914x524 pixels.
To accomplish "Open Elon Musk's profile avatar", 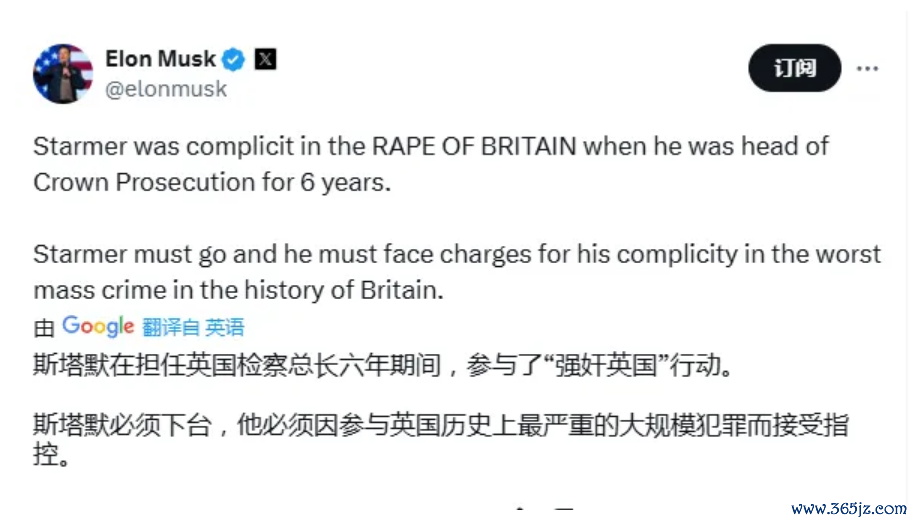I will pyautogui.click(x=63, y=74).
